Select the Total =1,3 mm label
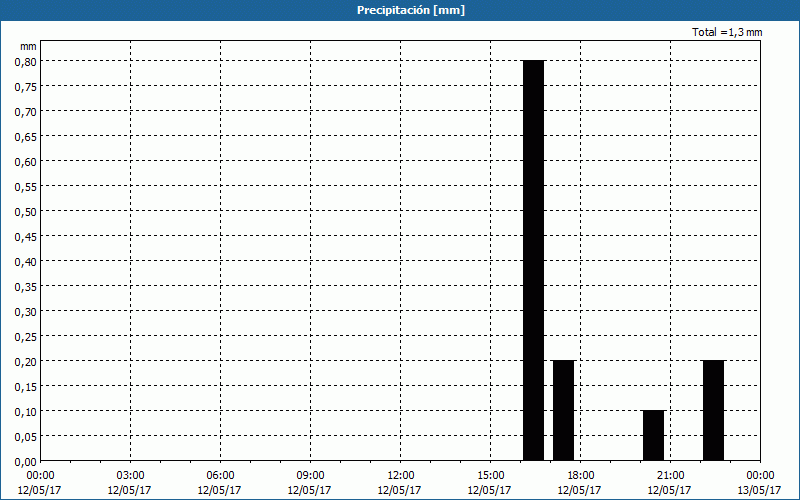Viewport: 800px width, 500px height. [727, 32]
